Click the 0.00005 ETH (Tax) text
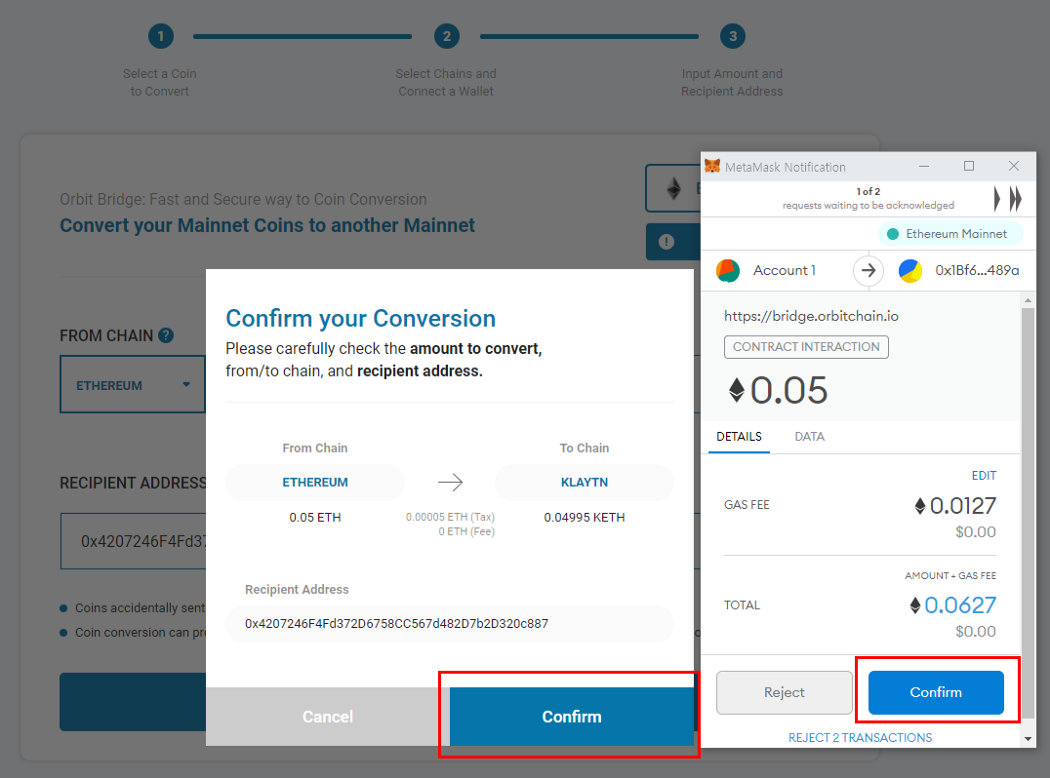Viewport: 1050px width, 778px height. pyautogui.click(x=450, y=517)
